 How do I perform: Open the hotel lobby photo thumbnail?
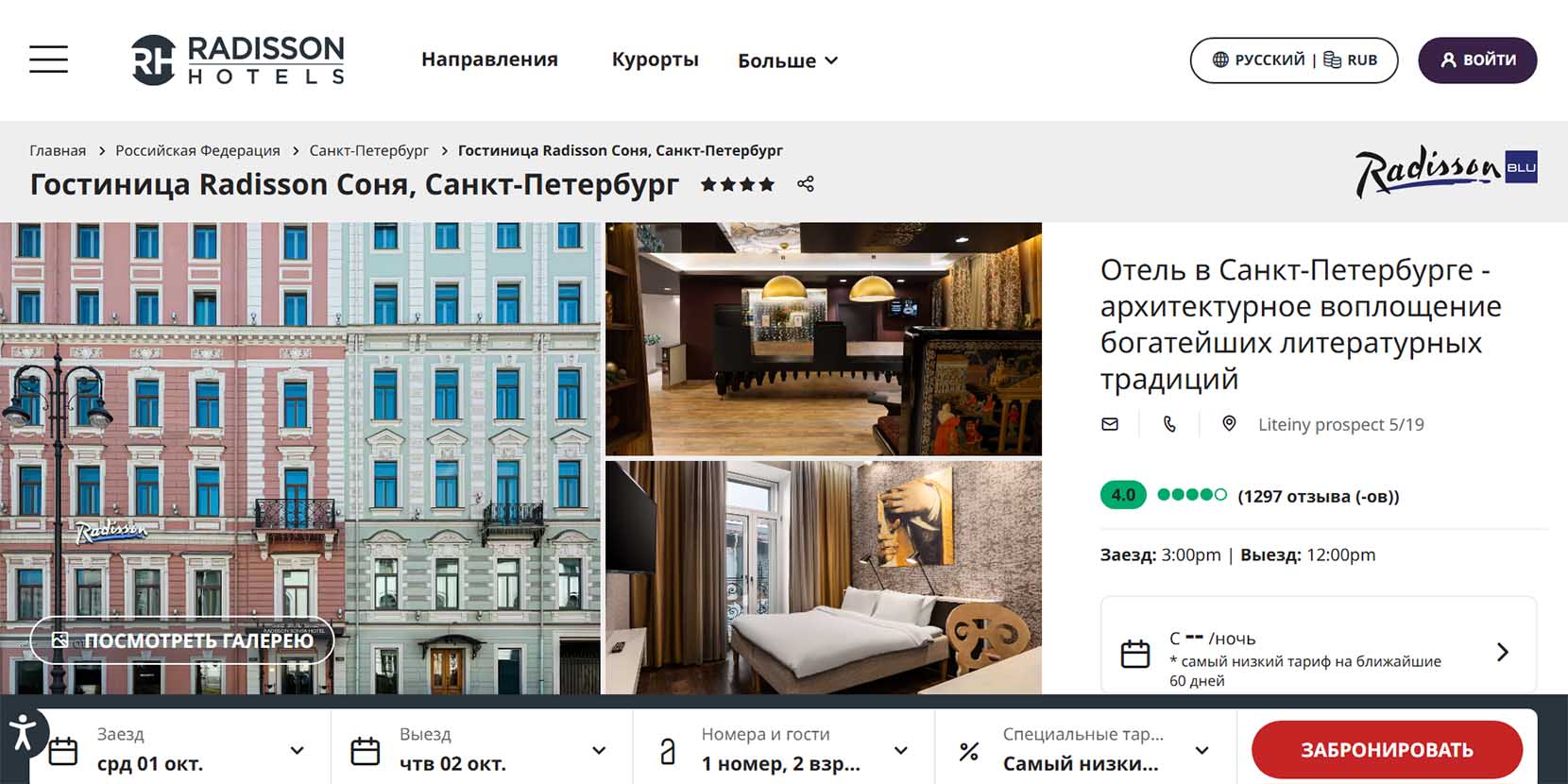click(x=824, y=339)
